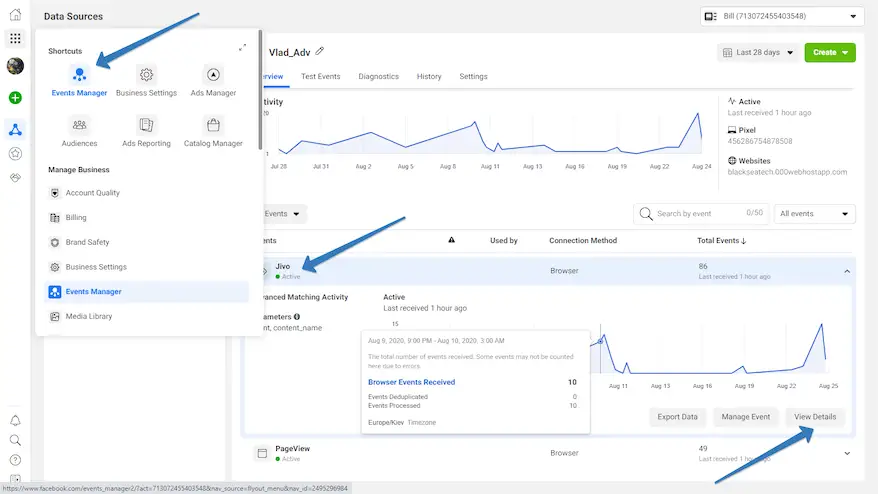This screenshot has height=494, width=878.
Task: Switch to the Test Events tab
Action: pos(321,77)
